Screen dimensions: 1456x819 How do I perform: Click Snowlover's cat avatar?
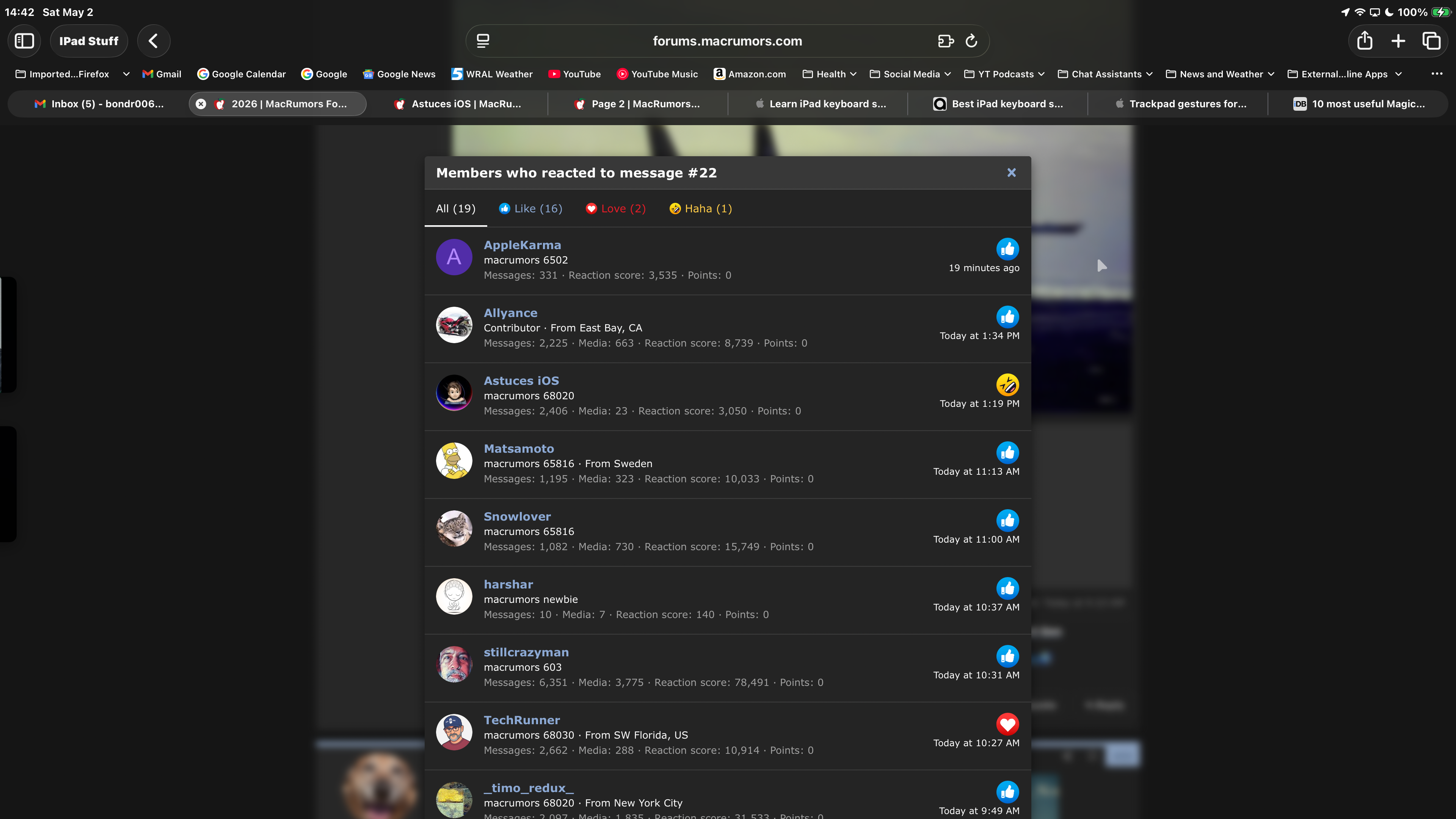point(454,528)
